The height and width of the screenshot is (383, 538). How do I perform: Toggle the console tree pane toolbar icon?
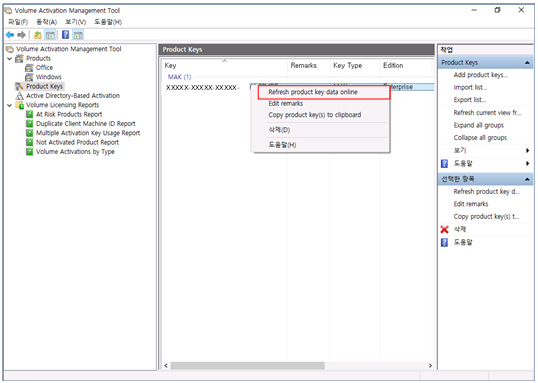click(50, 35)
